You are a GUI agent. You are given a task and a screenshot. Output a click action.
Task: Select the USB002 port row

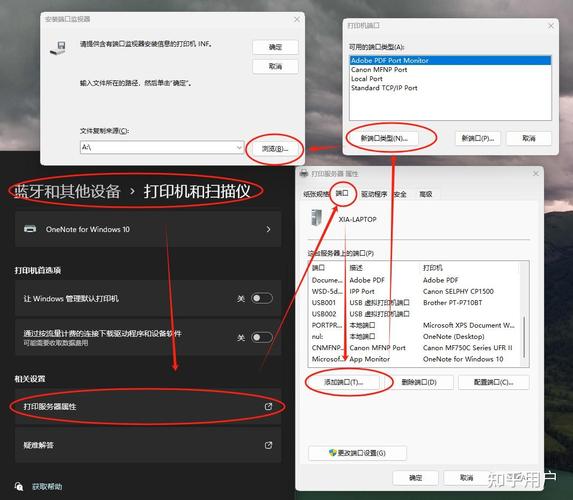pos(415,314)
